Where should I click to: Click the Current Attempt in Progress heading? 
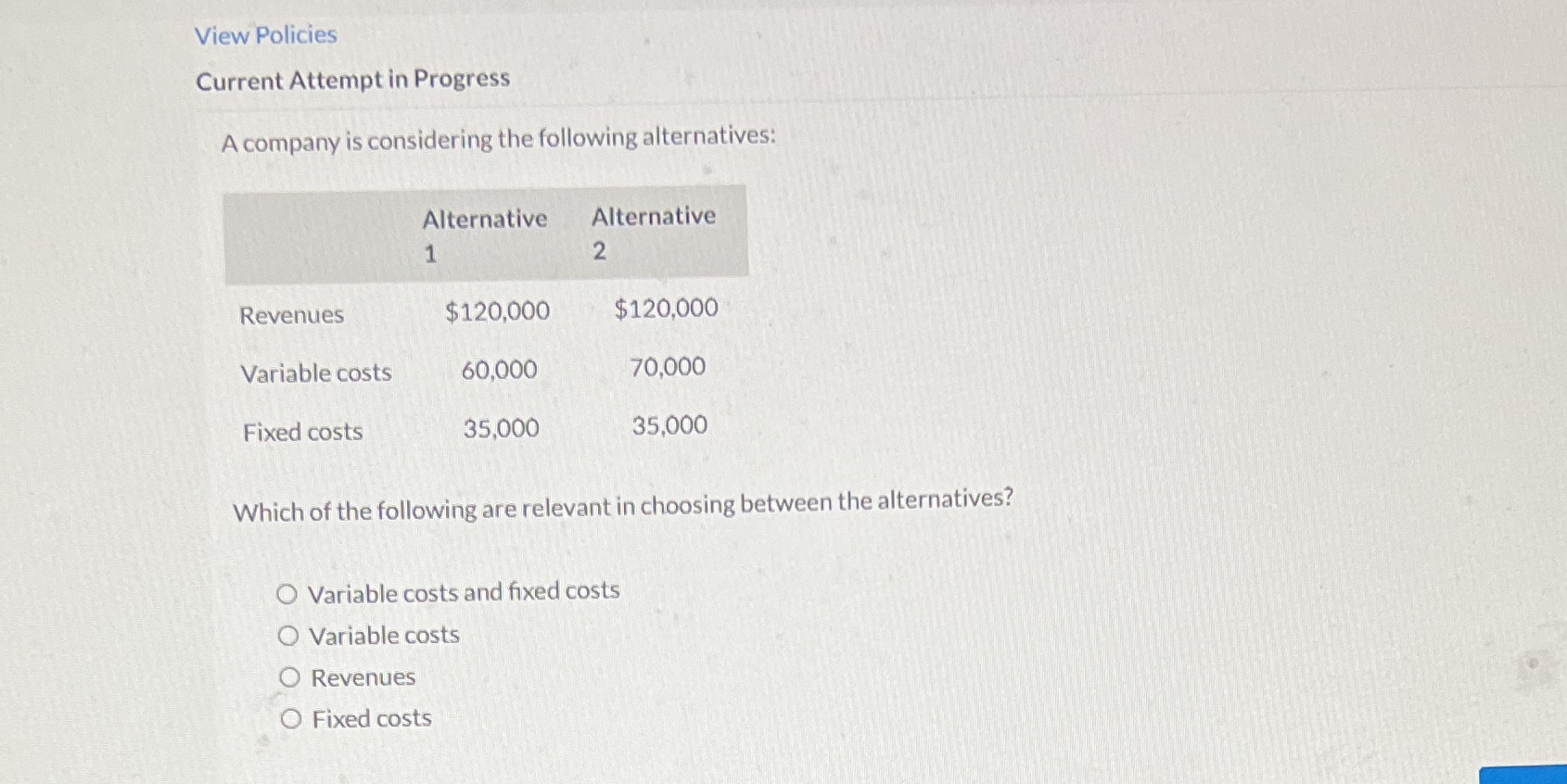(x=352, y=79)
